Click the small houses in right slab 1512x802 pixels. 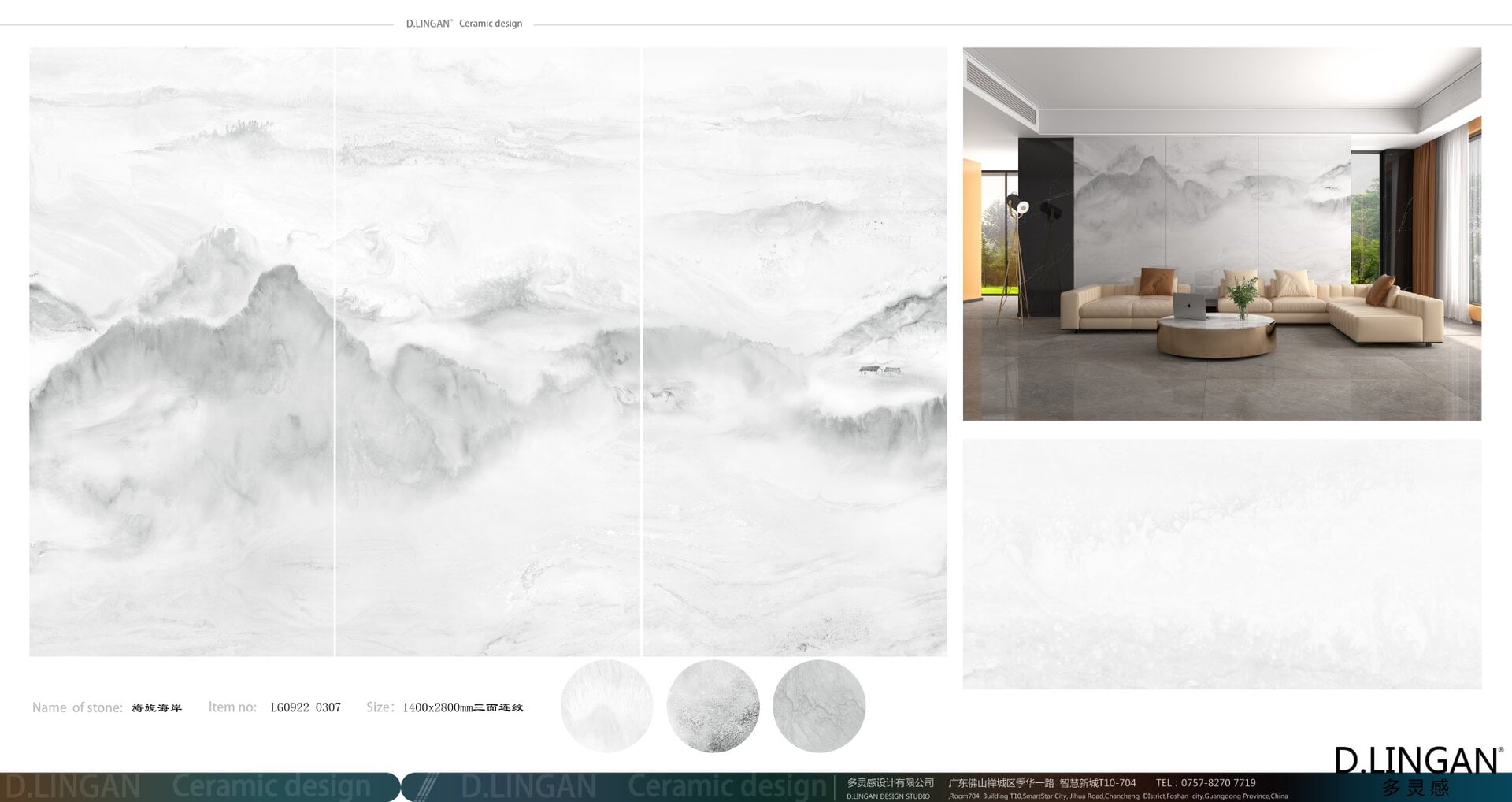[x=880, y=369]
